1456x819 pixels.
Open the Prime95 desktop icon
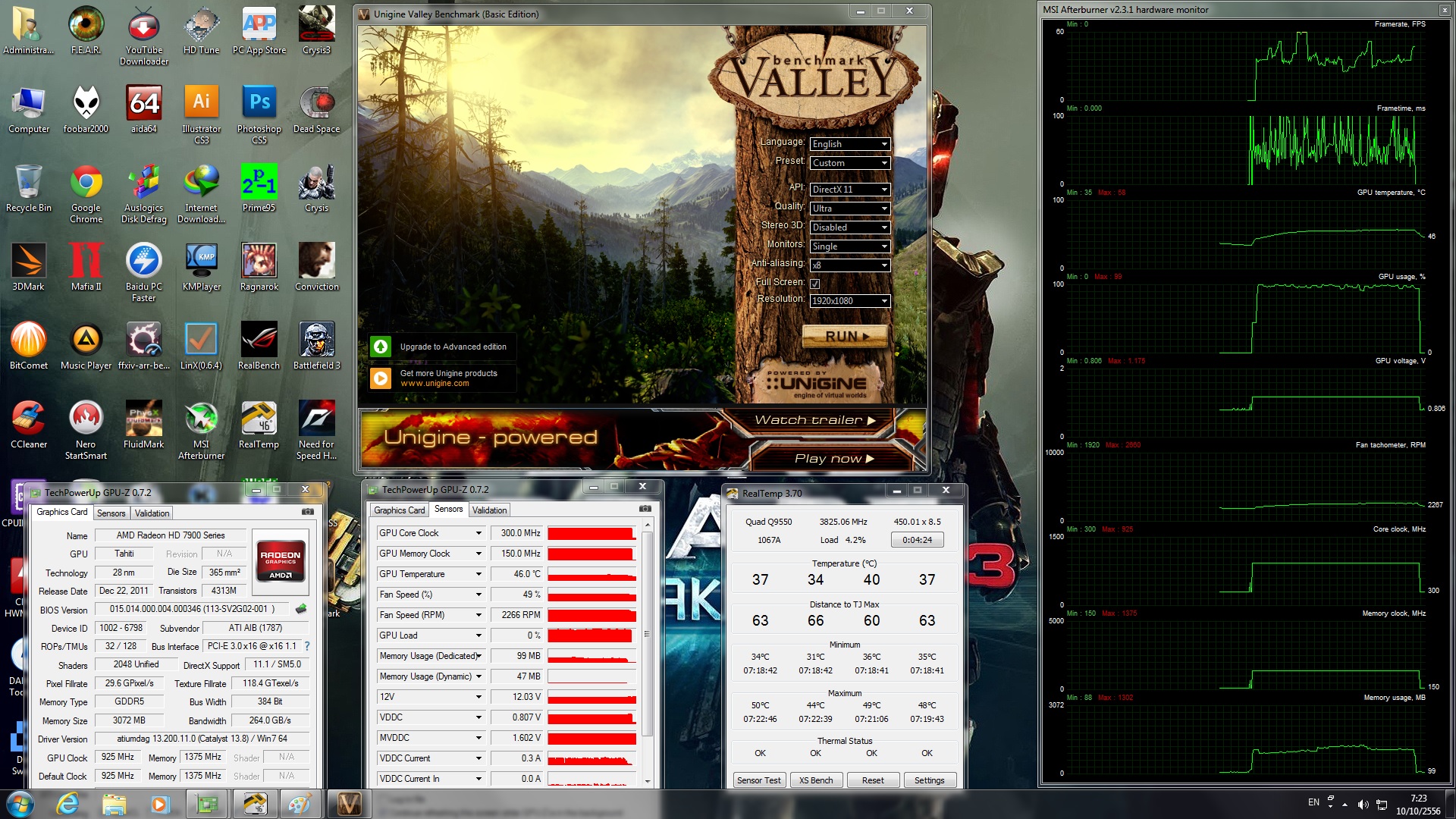(259, 188)
